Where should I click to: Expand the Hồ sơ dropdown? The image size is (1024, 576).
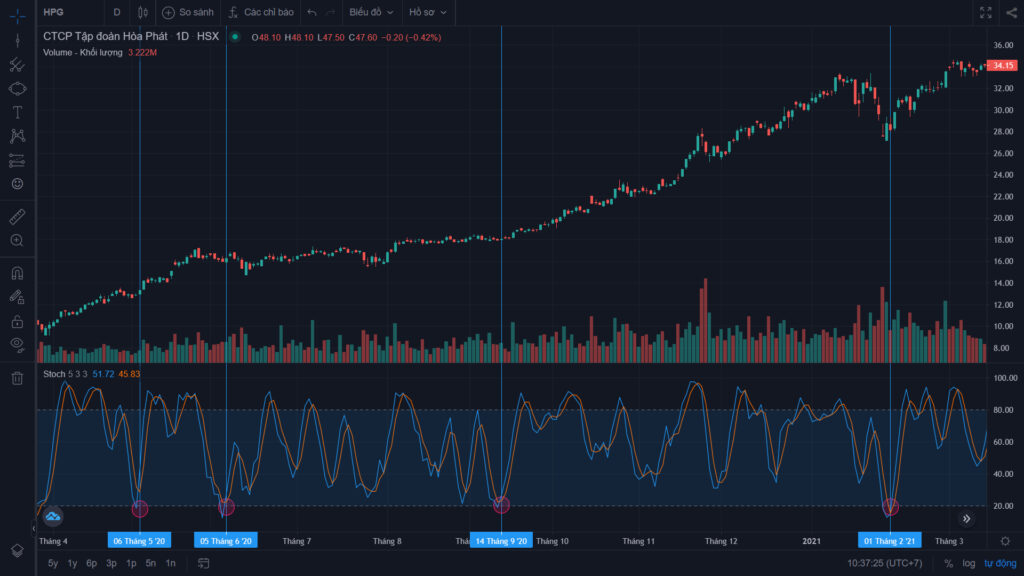(428, 12)
